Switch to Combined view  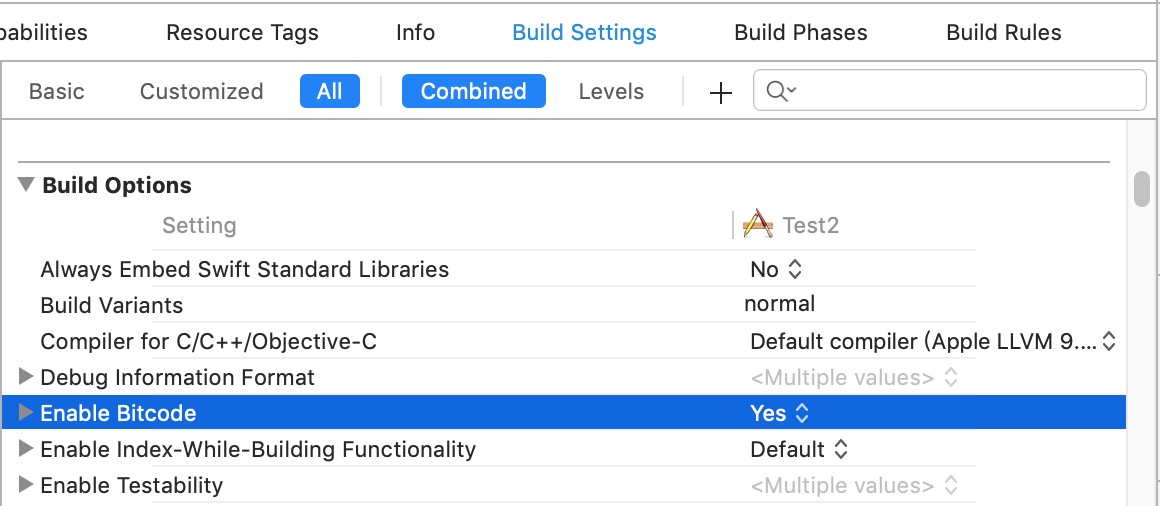point(473,91)
